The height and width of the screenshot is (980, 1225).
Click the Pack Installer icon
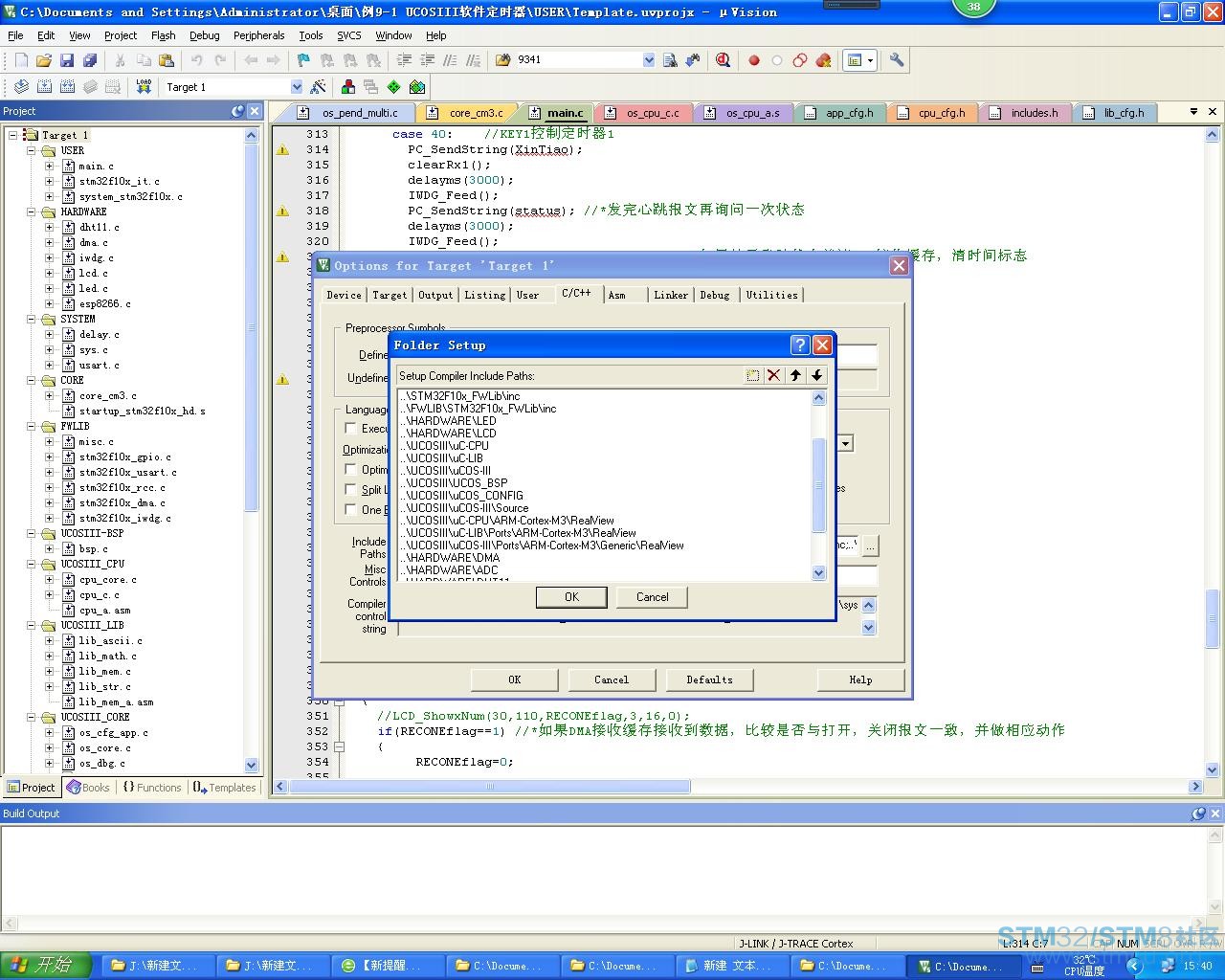tap(417, 87)
